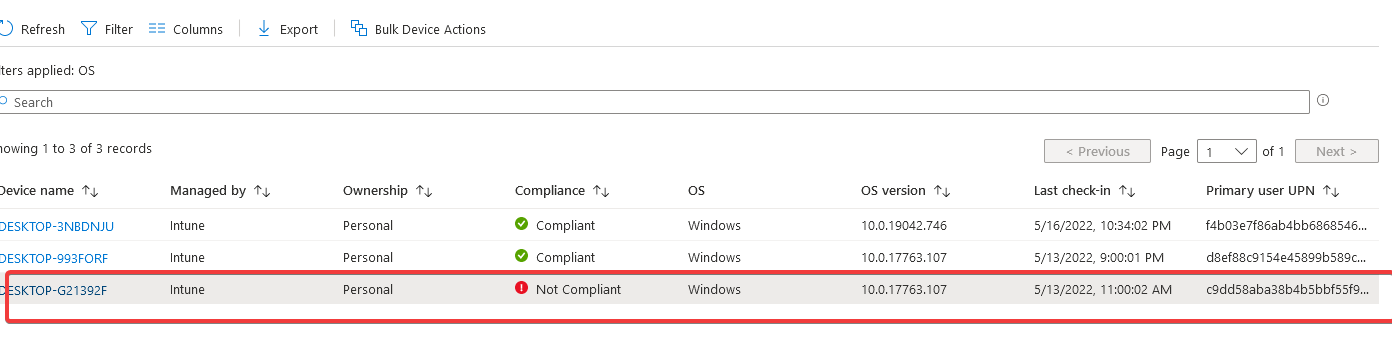
Task: Open device DESKTOP-3NBDNJU link
Action: pos(57,226)
